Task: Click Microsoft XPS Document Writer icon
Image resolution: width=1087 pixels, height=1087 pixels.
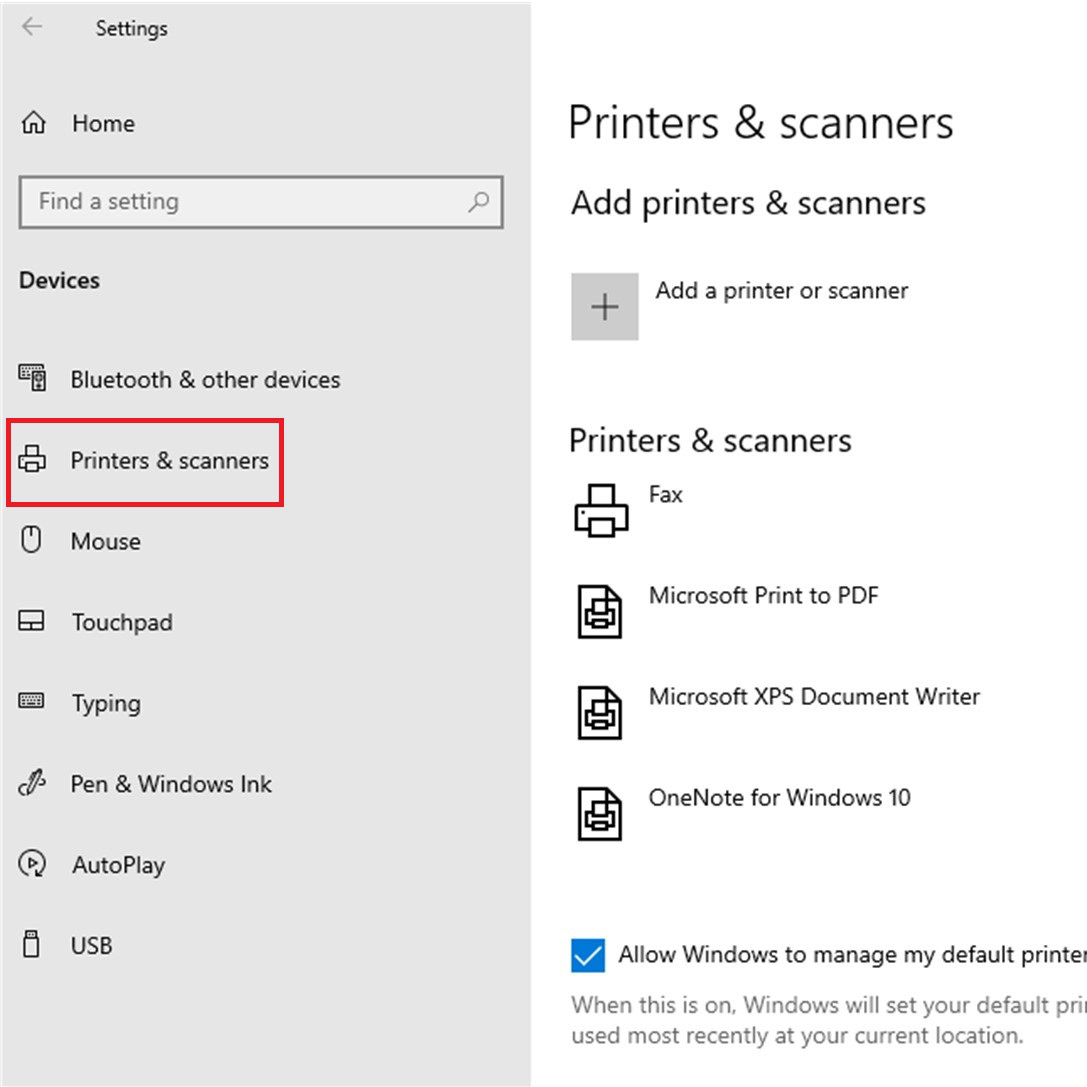Action: coord(600,711)
